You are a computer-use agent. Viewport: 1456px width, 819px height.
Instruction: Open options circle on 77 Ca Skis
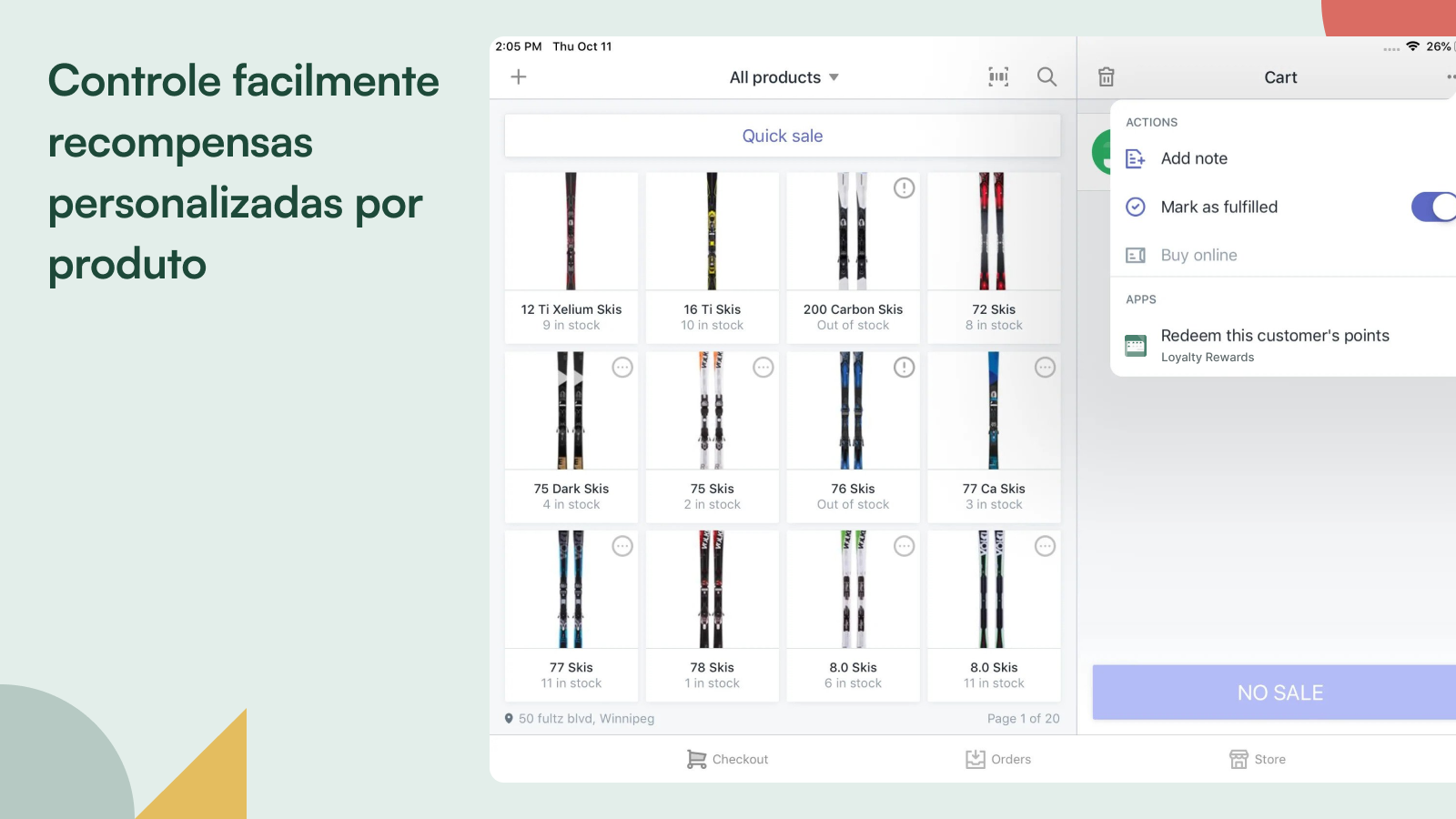[x=1045, y=368]
